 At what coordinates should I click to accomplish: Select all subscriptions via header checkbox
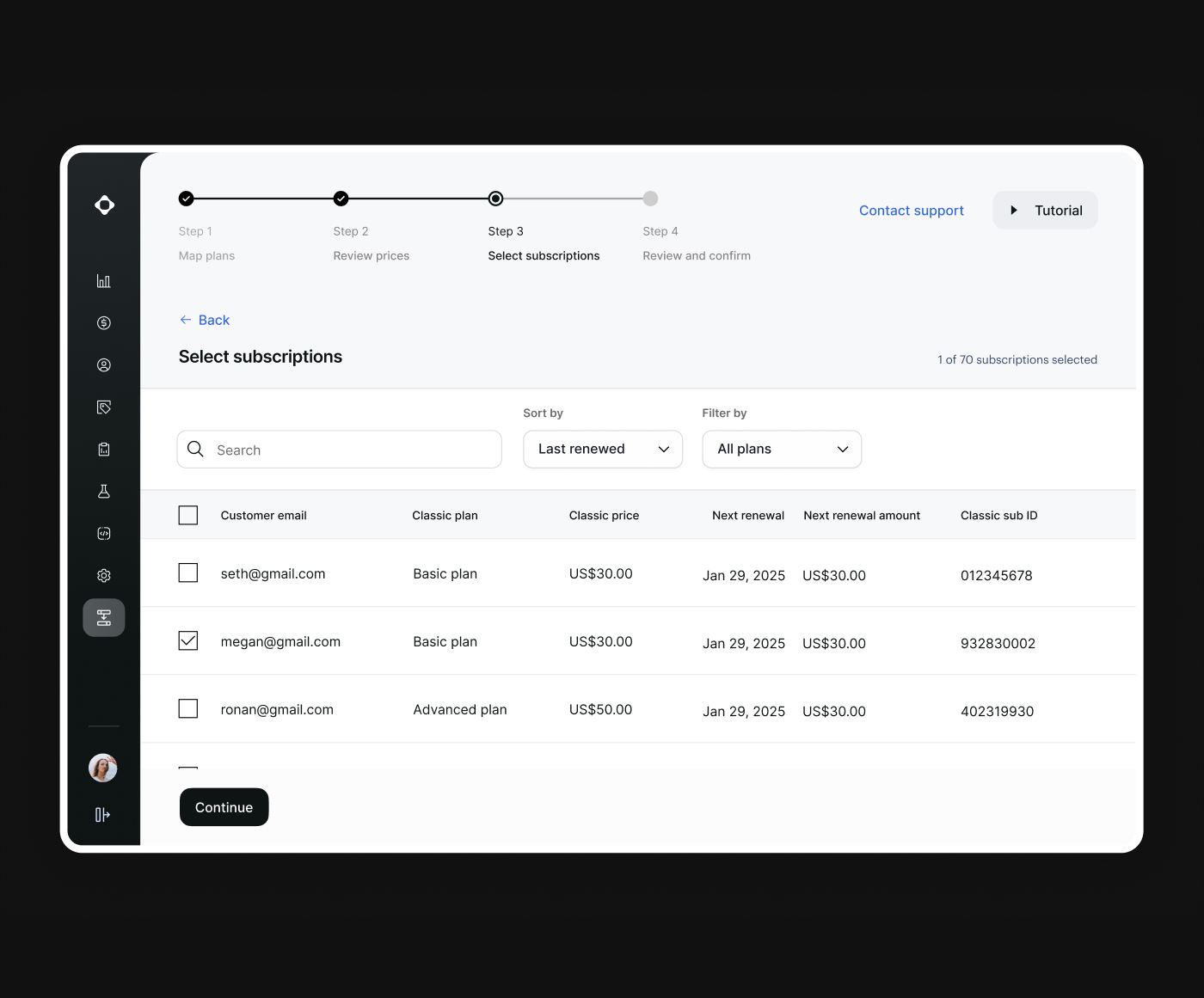tap(187, 514)
